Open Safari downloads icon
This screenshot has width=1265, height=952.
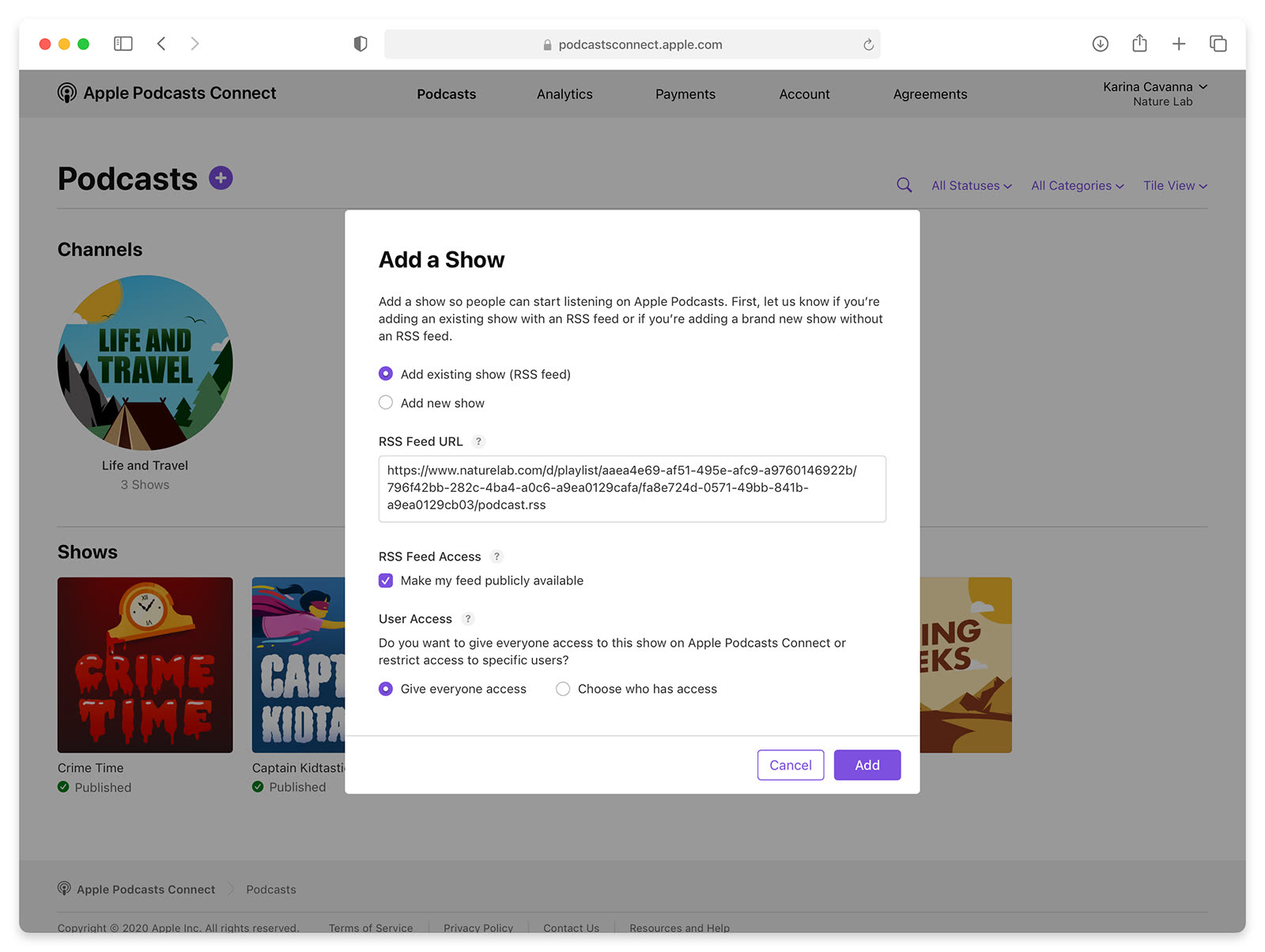coord(1100,43)
